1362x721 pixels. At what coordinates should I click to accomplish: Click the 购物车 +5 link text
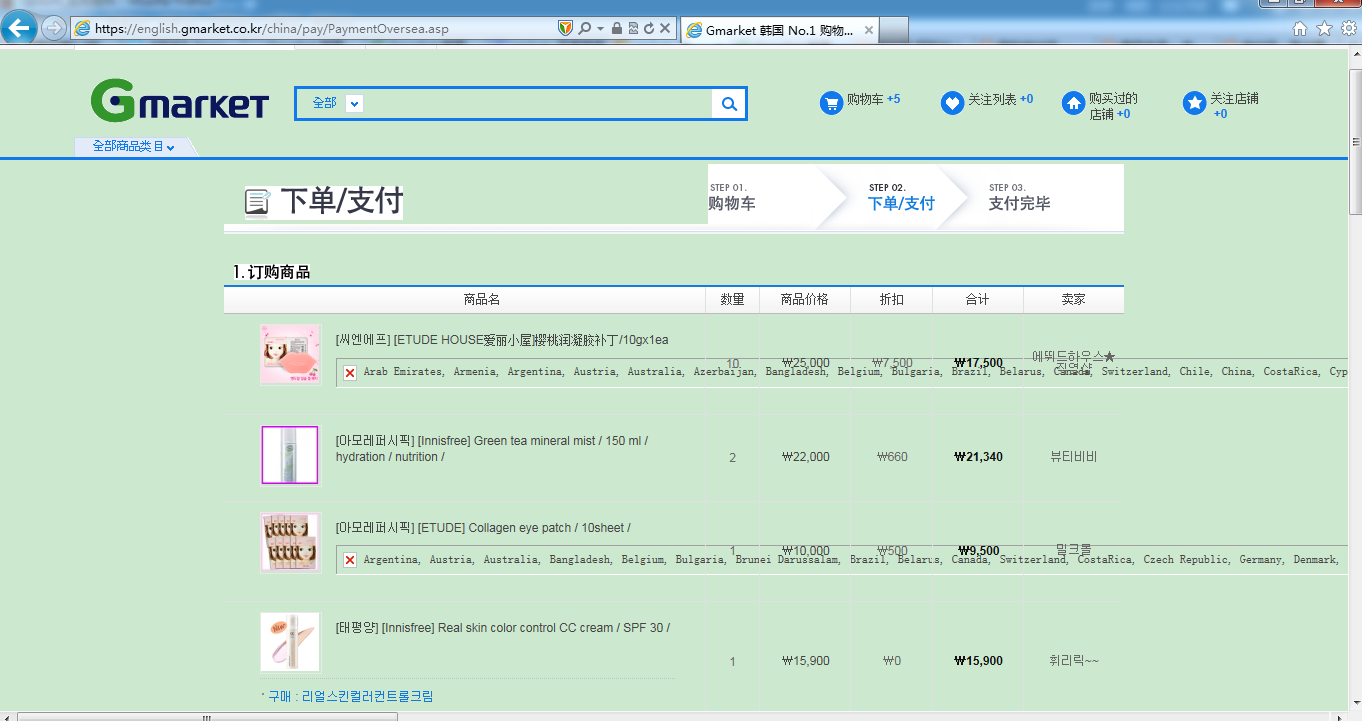[873, 99]
